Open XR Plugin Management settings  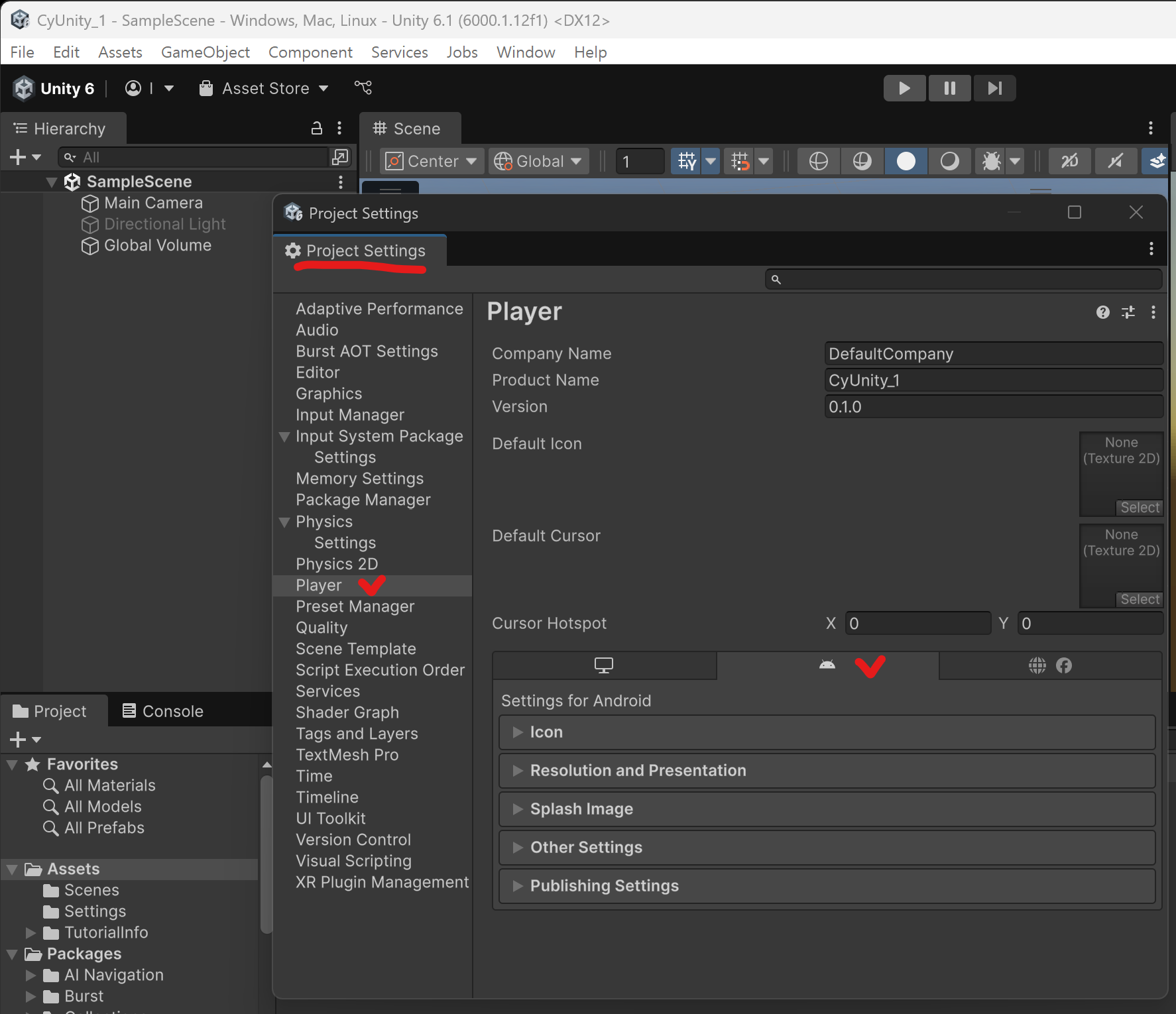[382, 882]
